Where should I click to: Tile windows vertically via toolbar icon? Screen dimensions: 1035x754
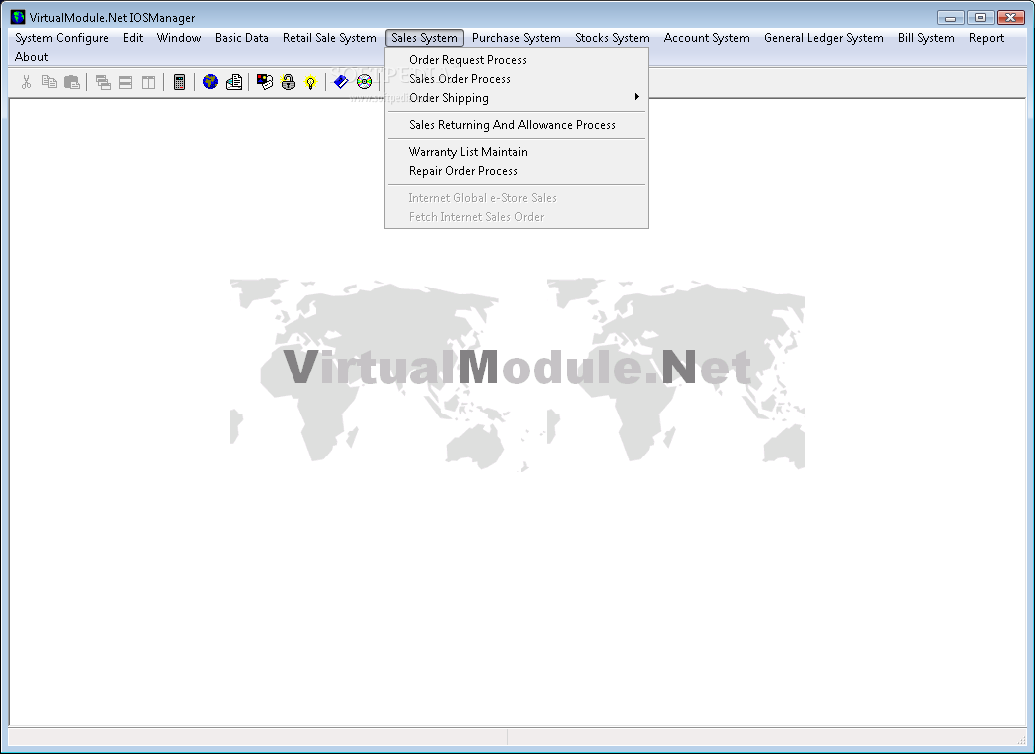point(149,82)
